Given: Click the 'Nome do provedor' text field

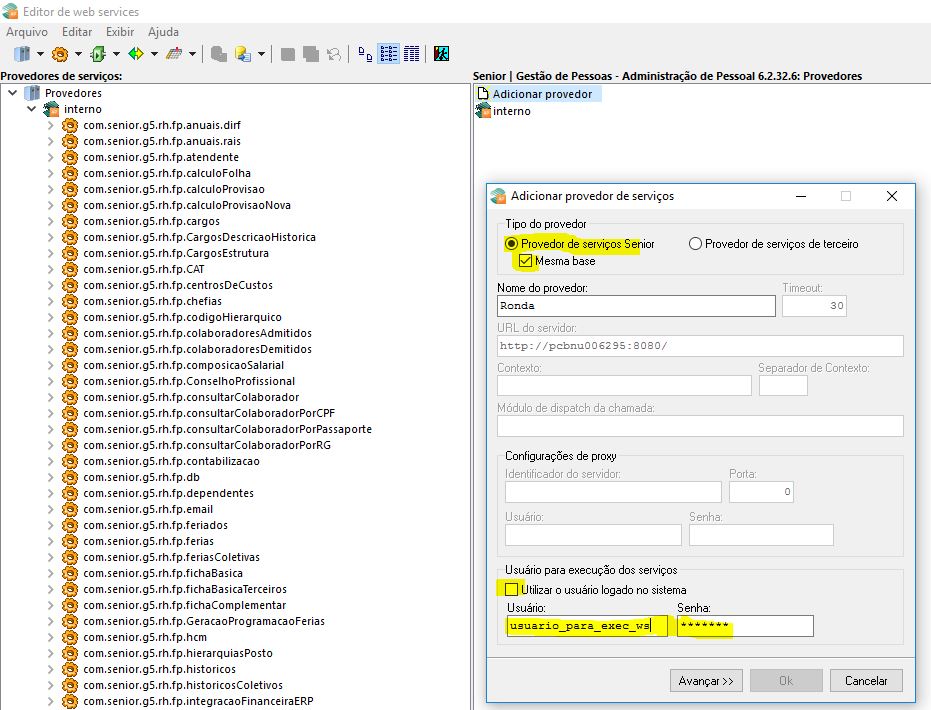Looking at the screenshot, I should (x=636, y=306).
